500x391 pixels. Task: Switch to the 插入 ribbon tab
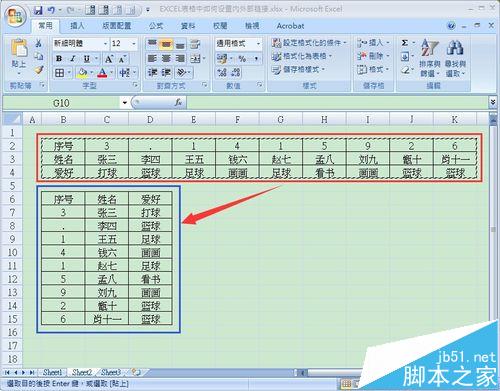(x=77, y=26)
